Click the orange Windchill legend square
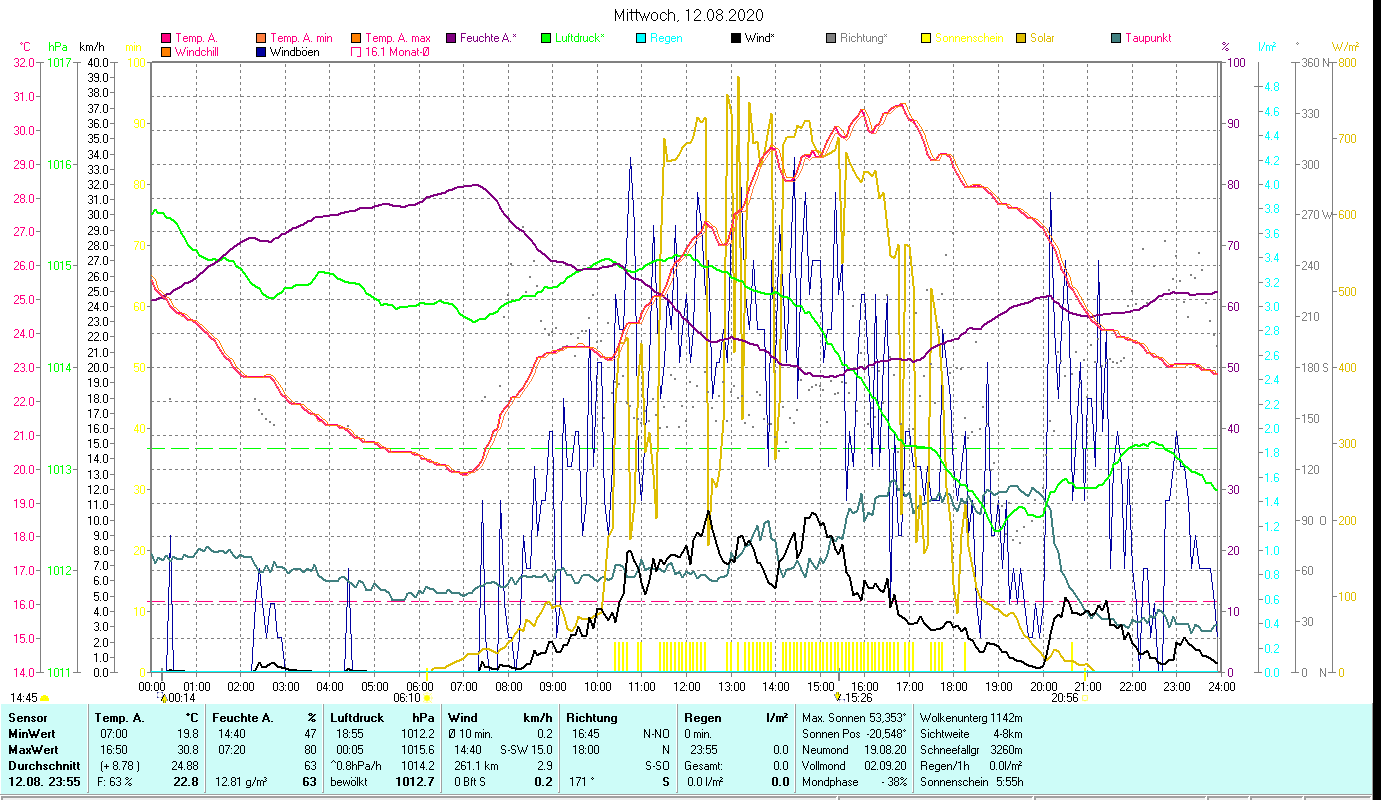The height and width of the screenshot is (800, 1381). coord(166,52)
